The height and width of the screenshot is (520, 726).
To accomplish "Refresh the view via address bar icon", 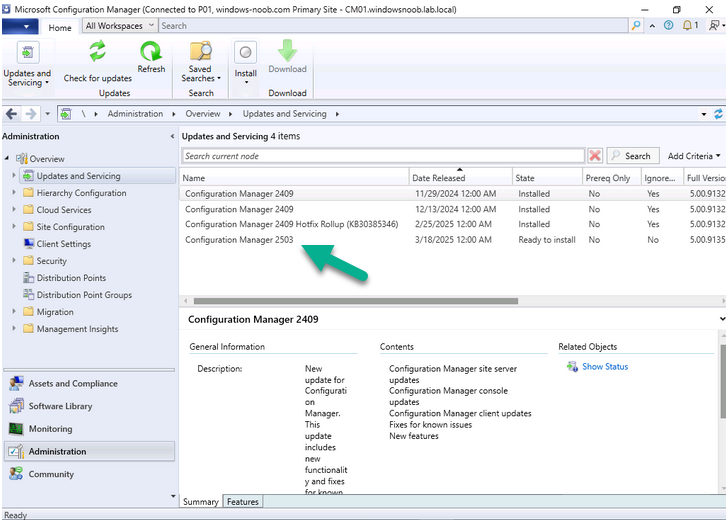I will click(718, 113).
